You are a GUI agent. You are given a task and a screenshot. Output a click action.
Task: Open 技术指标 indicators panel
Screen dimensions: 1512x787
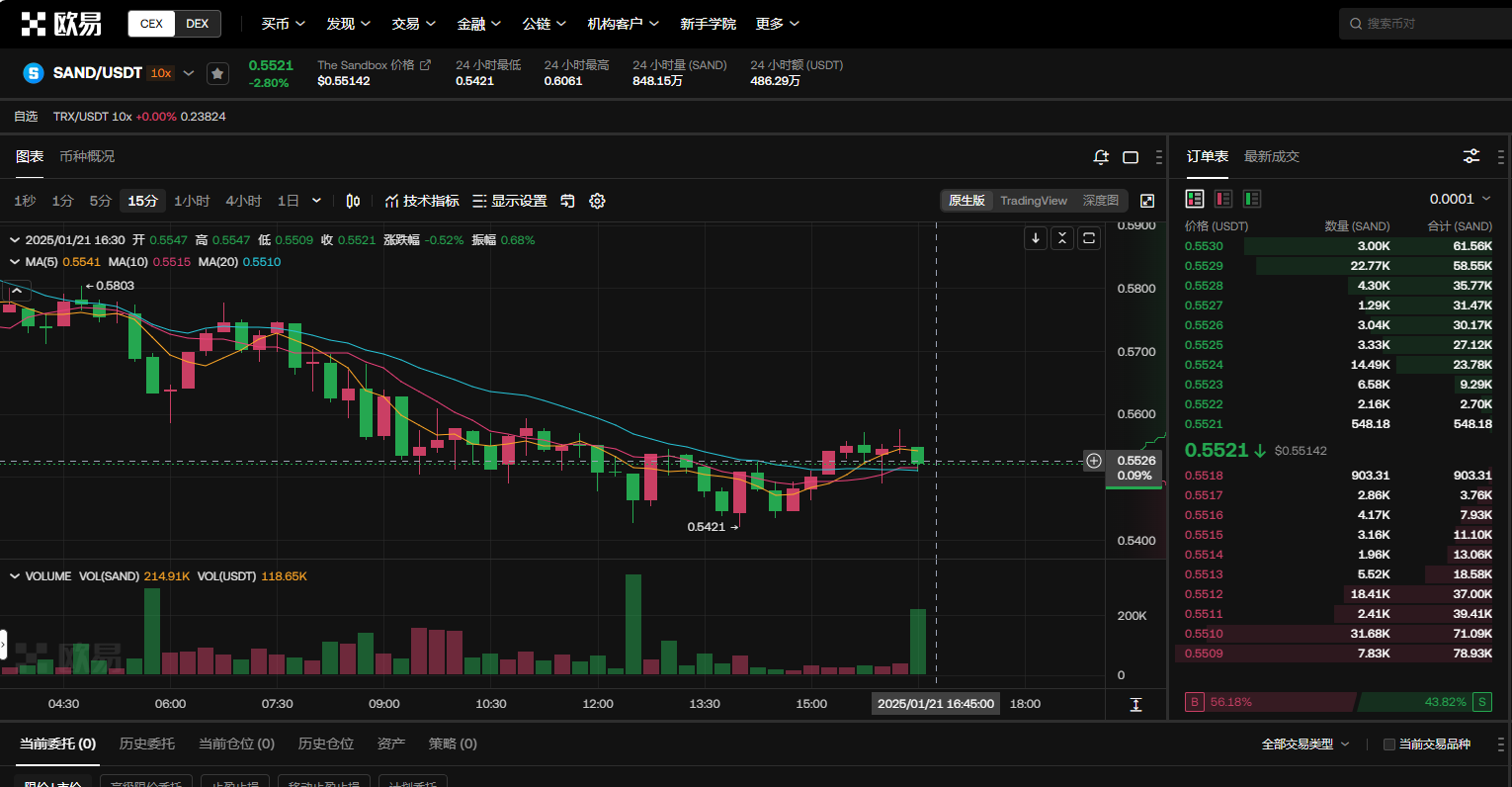[x=422, y=201]
